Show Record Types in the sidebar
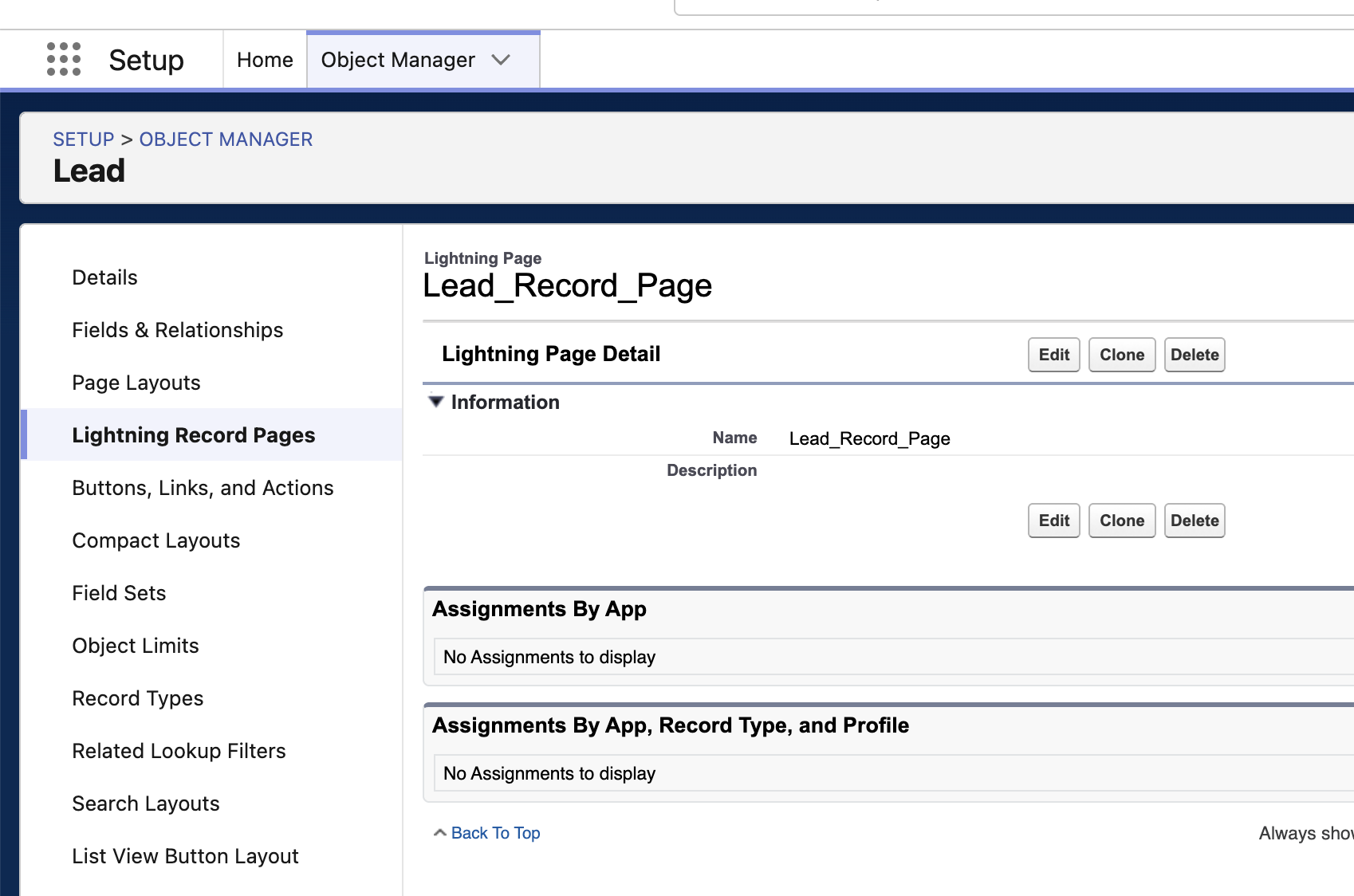Image resolution: width=1354 pixels, height=896 pixels. 137,698
